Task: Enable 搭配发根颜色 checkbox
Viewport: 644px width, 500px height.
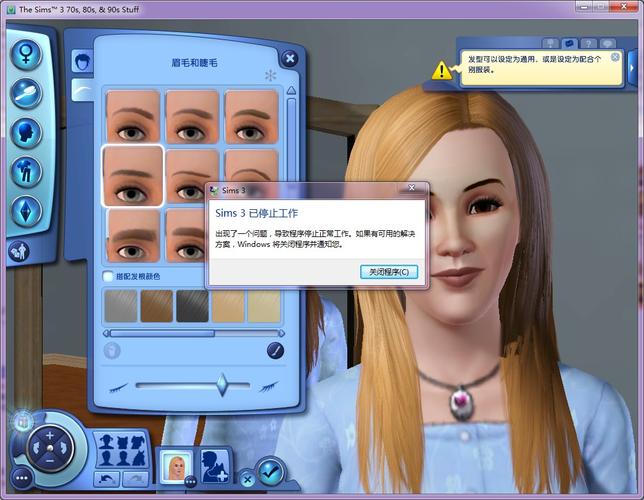Action: (108, 276)
